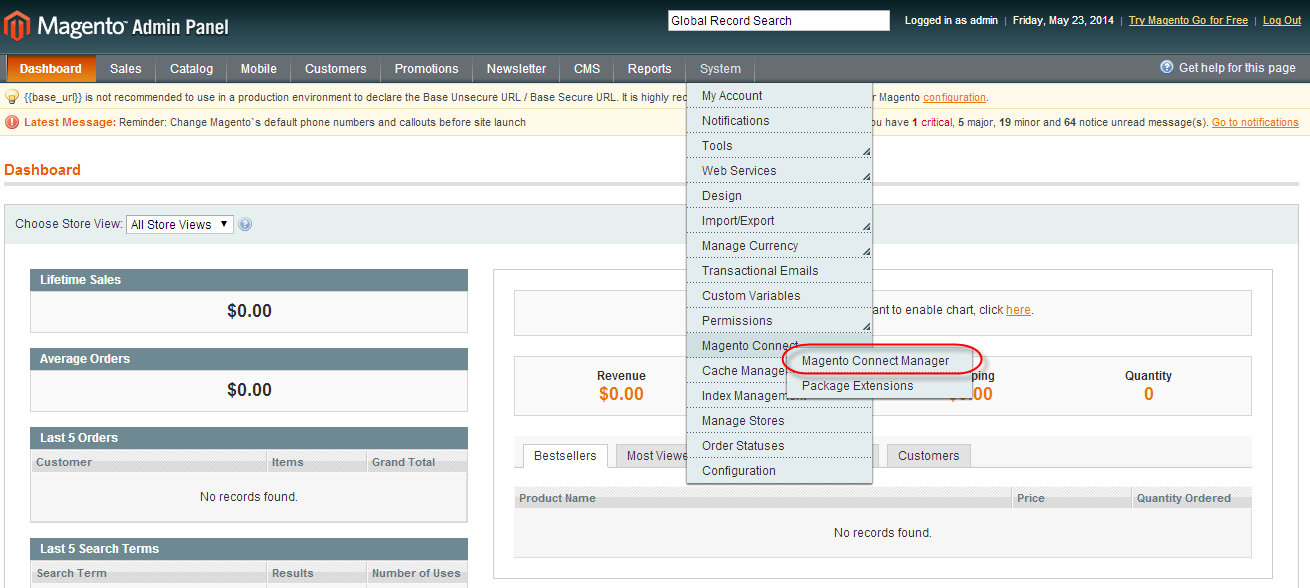
Task: Select Design from System menu
Action: pos(779,196)
